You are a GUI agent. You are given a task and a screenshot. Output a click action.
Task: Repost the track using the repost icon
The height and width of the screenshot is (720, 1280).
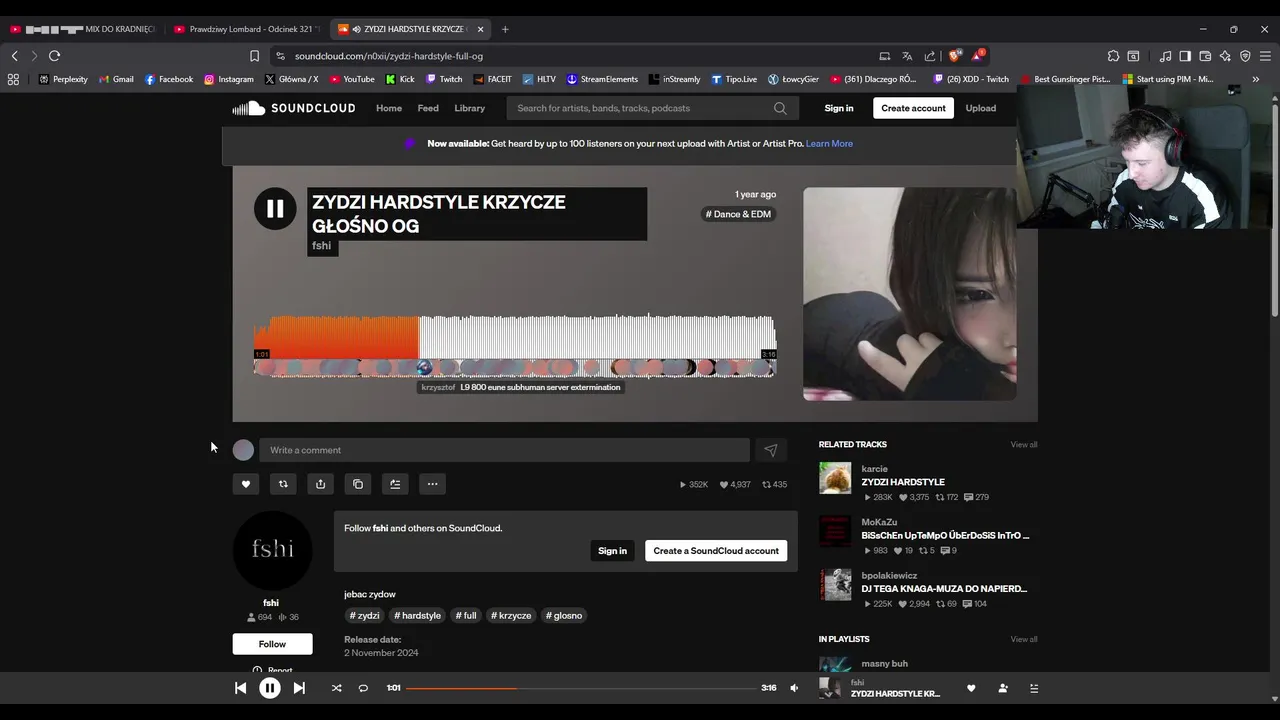[283, 484]
